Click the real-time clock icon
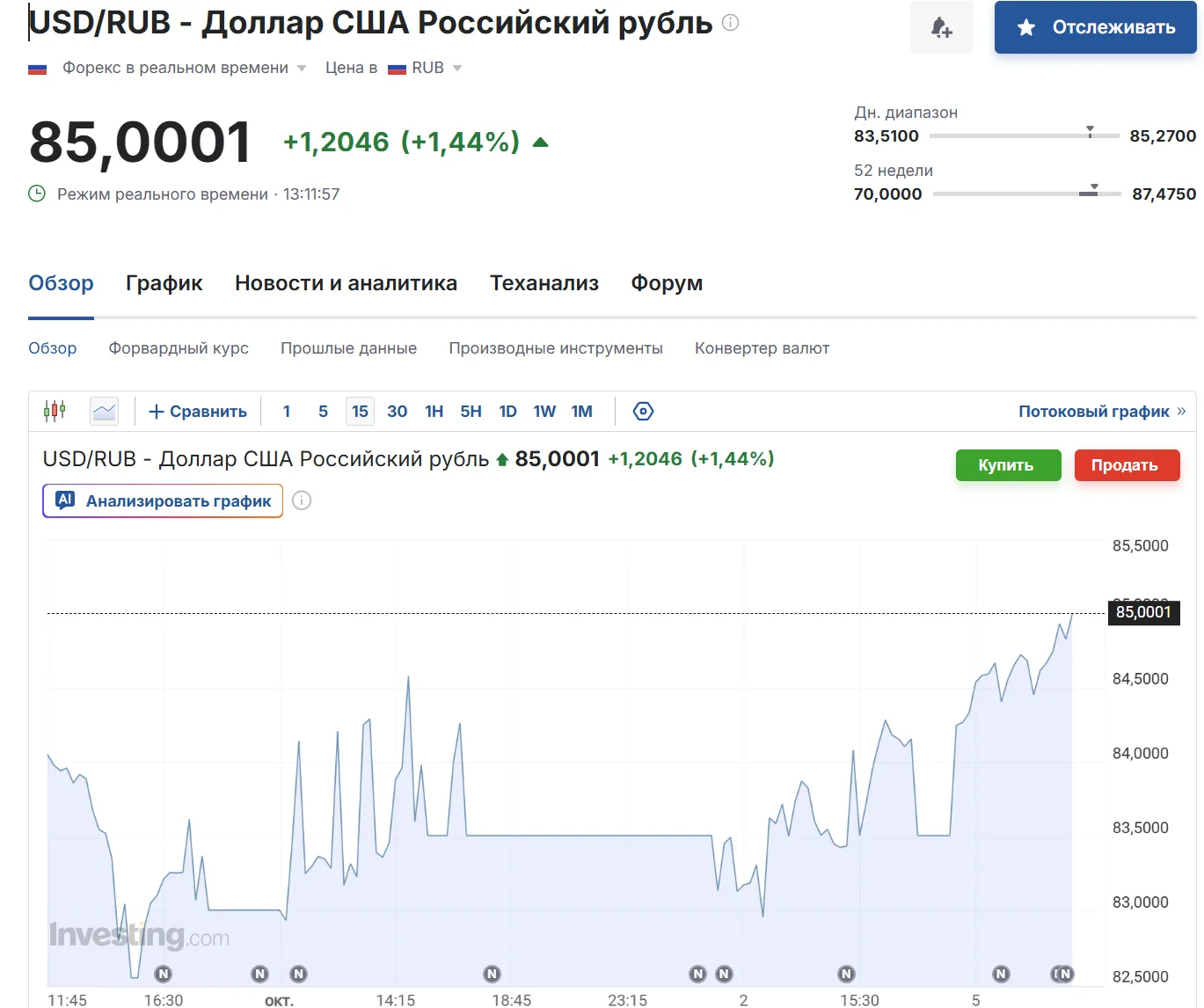This screenshot has height=1008, width=1204. pyautogui.click(x=37, y=194)
